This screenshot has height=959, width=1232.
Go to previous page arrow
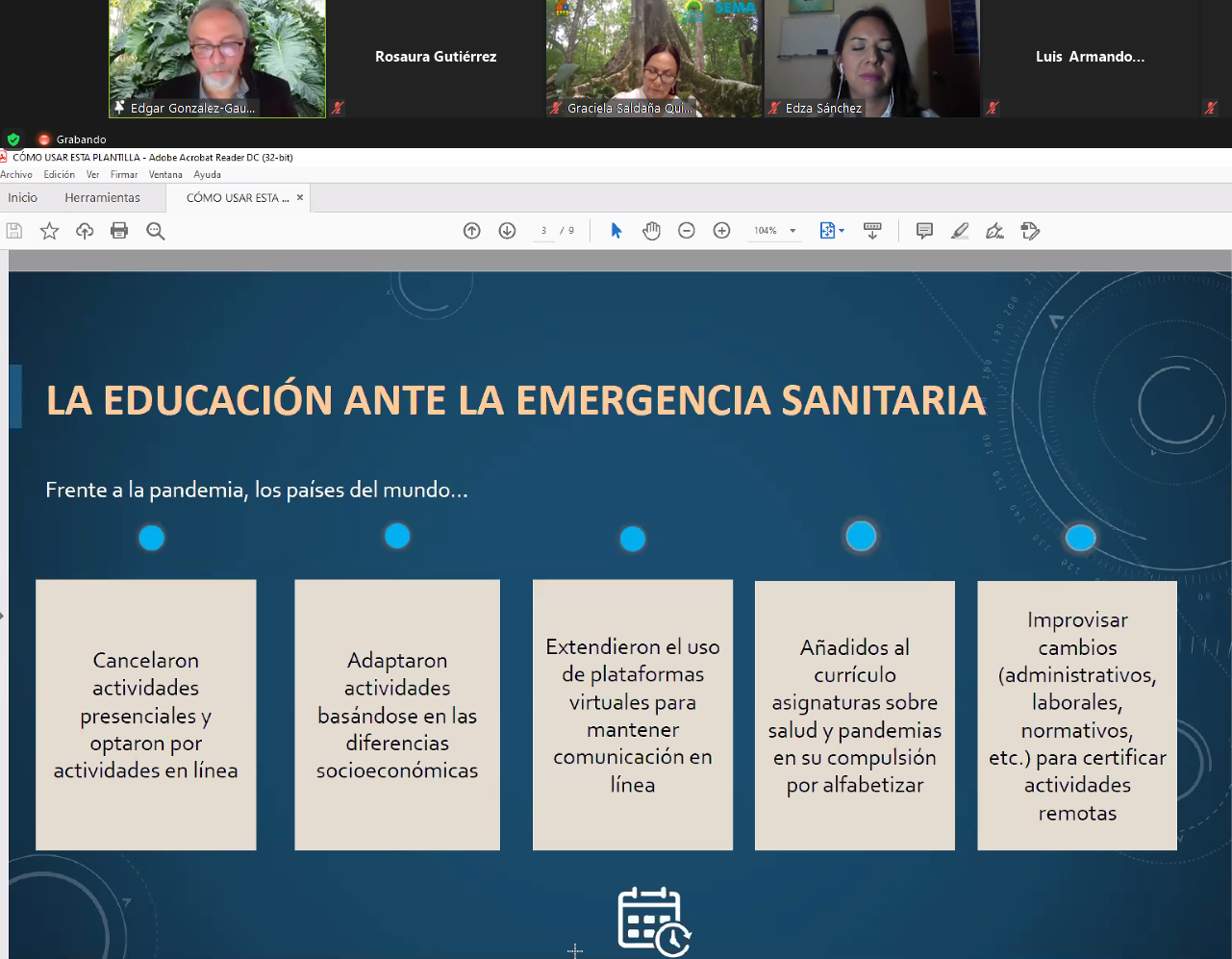point(471,231)
